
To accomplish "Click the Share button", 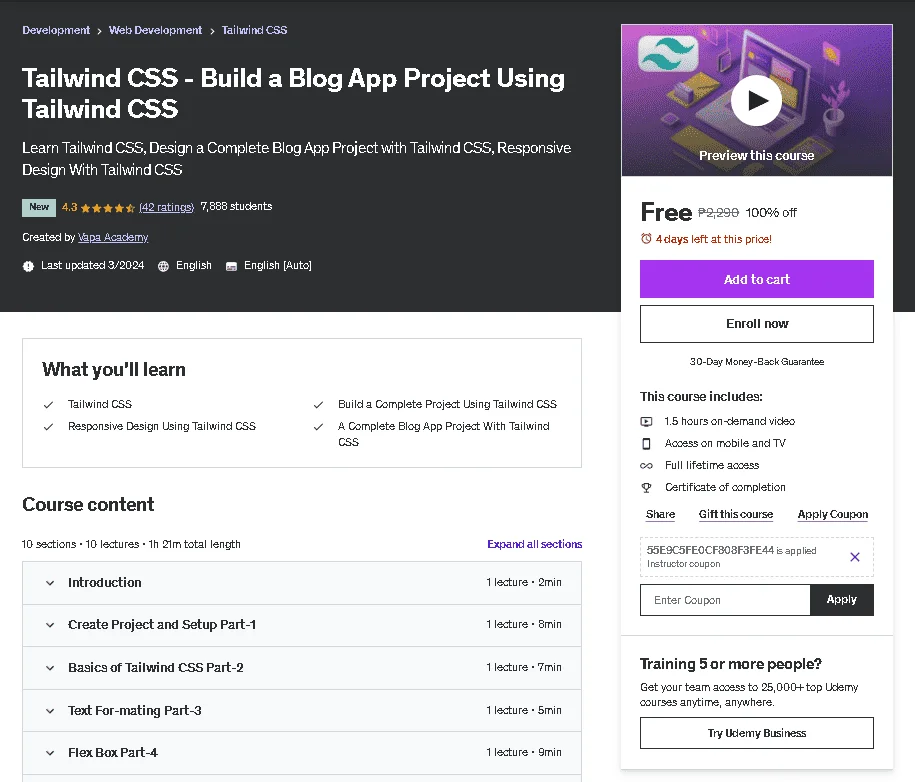I will 661,514.
